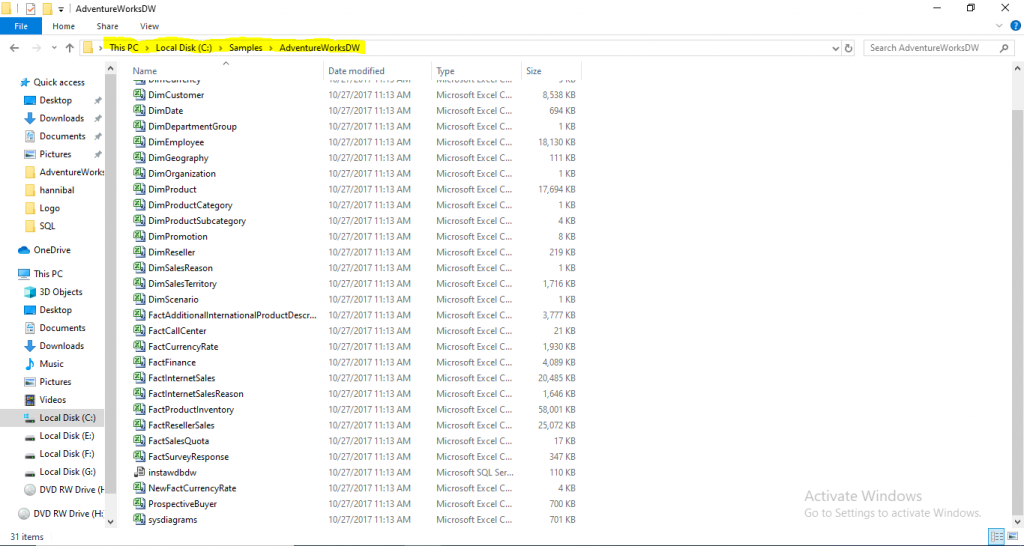Go up one folder level
This screenshot has height=546, width=1024.
click(71, 48)
